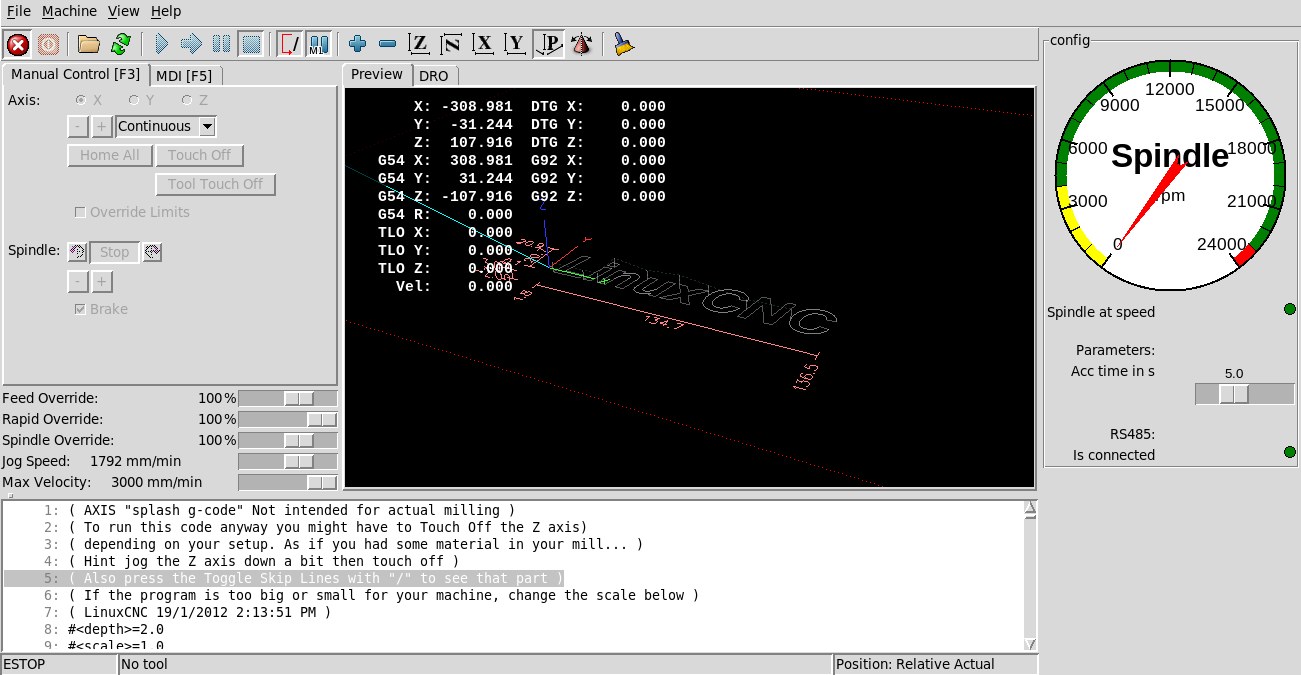Viewport: 1301px width, 675px height.
Task: Decrease spindle speed with minus button
Action: coord(78,280)
